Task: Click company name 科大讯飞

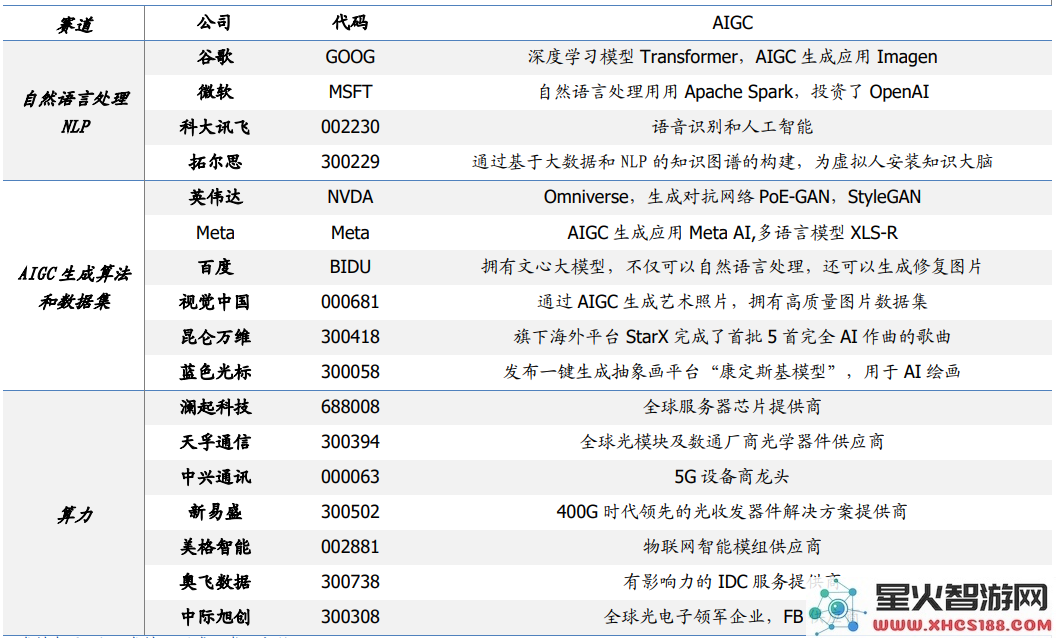Action: tap(215, 127)
